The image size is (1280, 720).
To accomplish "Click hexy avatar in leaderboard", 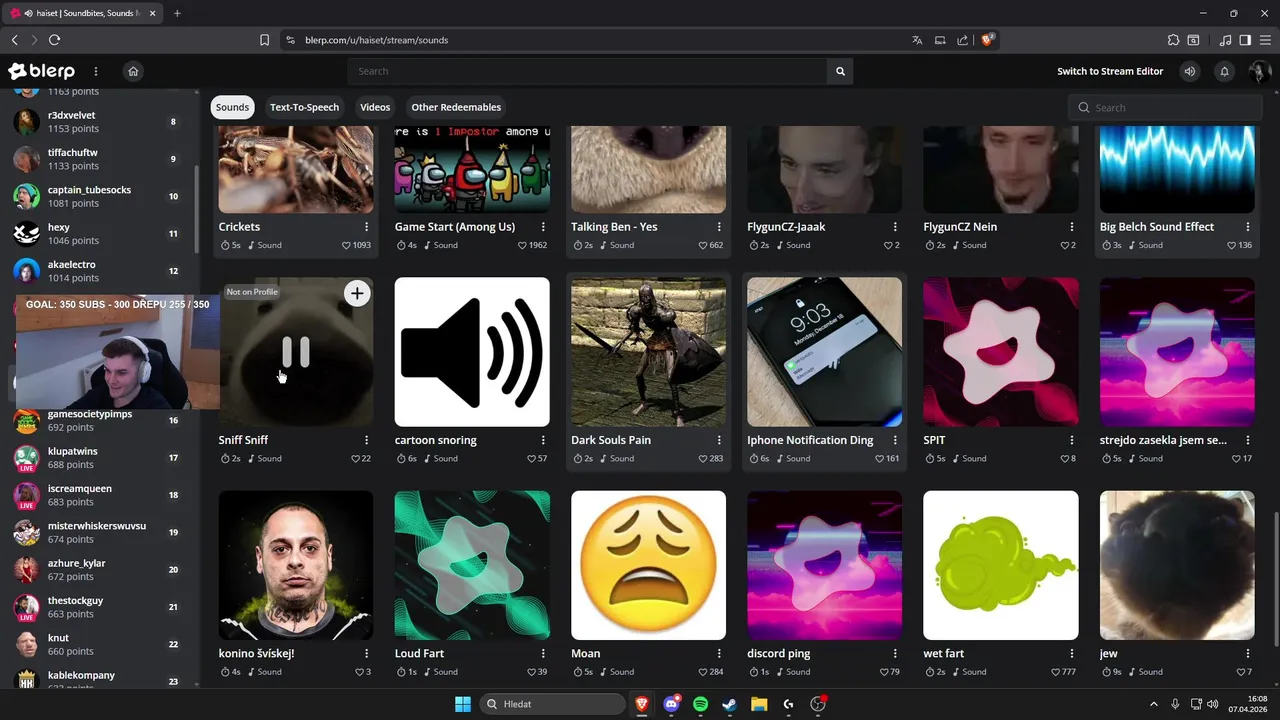I will click(x=27, y=234).
